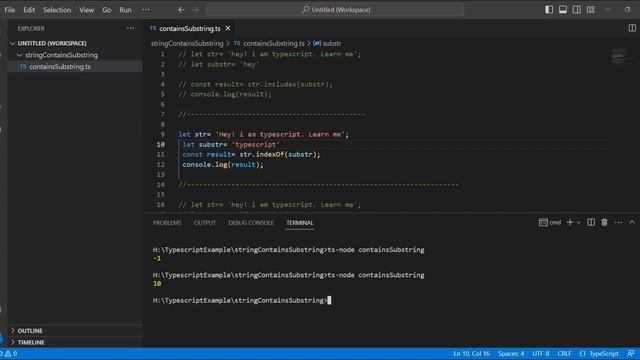This screenshot has height=360, width=640.
Task: Click line 11 const result code
Action: click(251, 155)
